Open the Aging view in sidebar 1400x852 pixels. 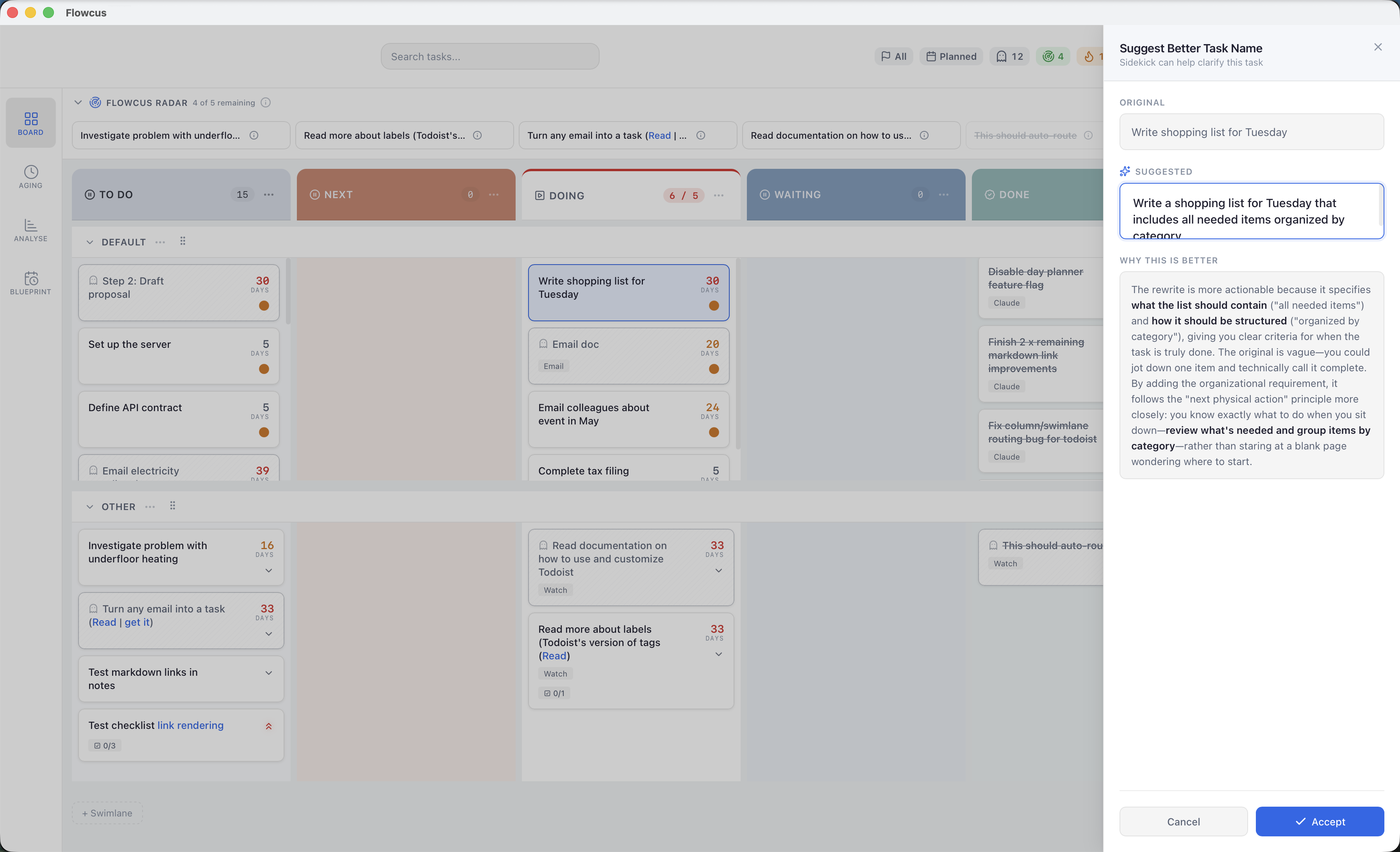(31, 177)
